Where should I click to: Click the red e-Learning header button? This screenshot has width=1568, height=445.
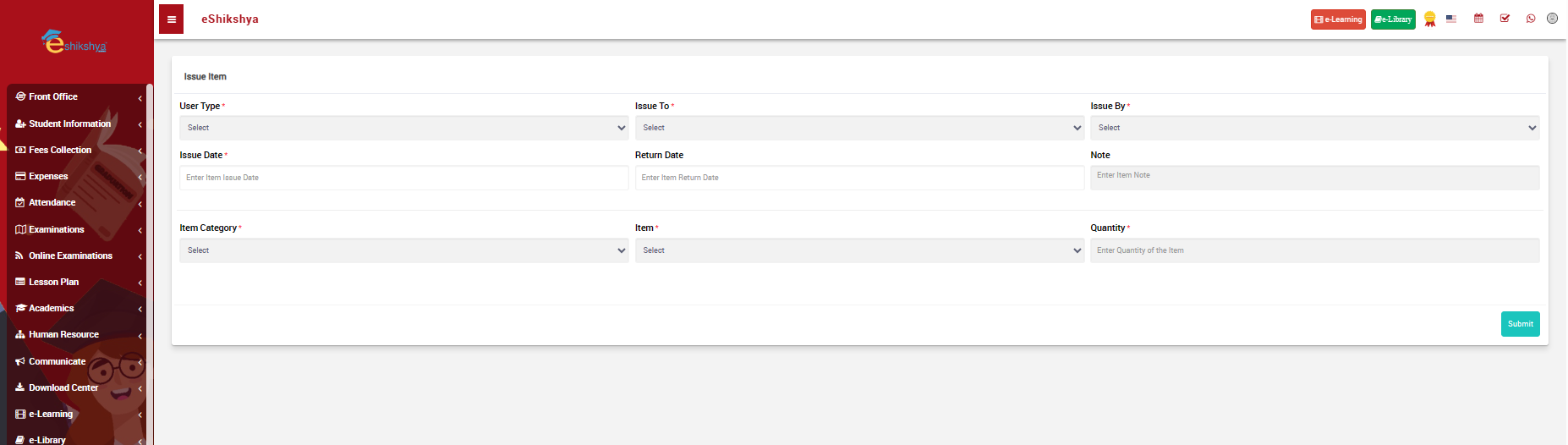[1338, 19]
